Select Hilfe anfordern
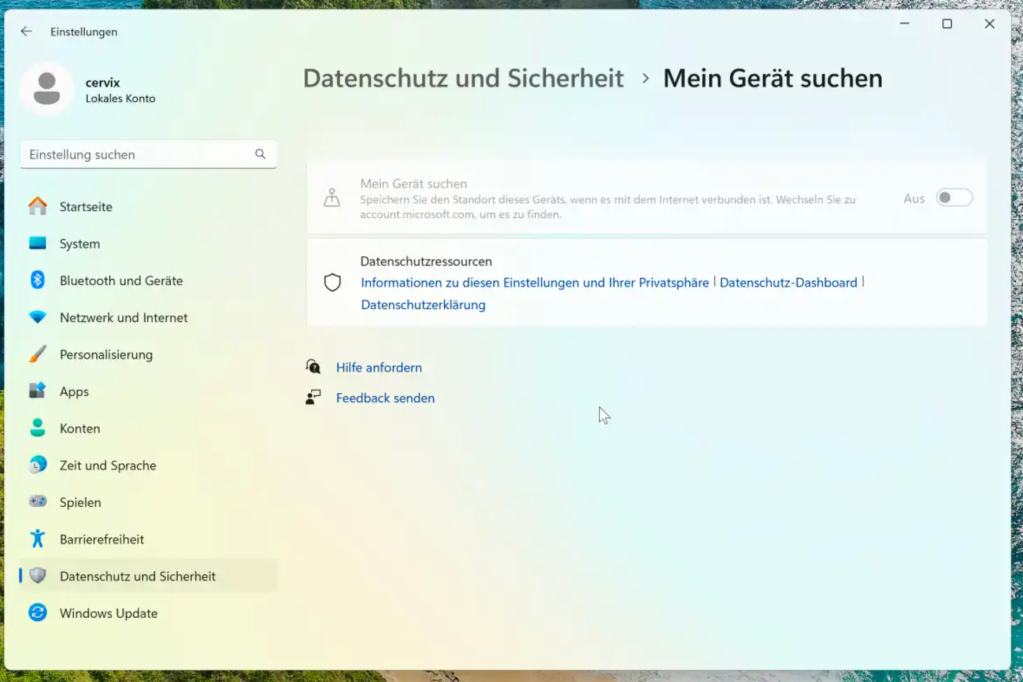The width and height of the screenshot is (1023, 682). pyautogui.click(x=379, y=367)
